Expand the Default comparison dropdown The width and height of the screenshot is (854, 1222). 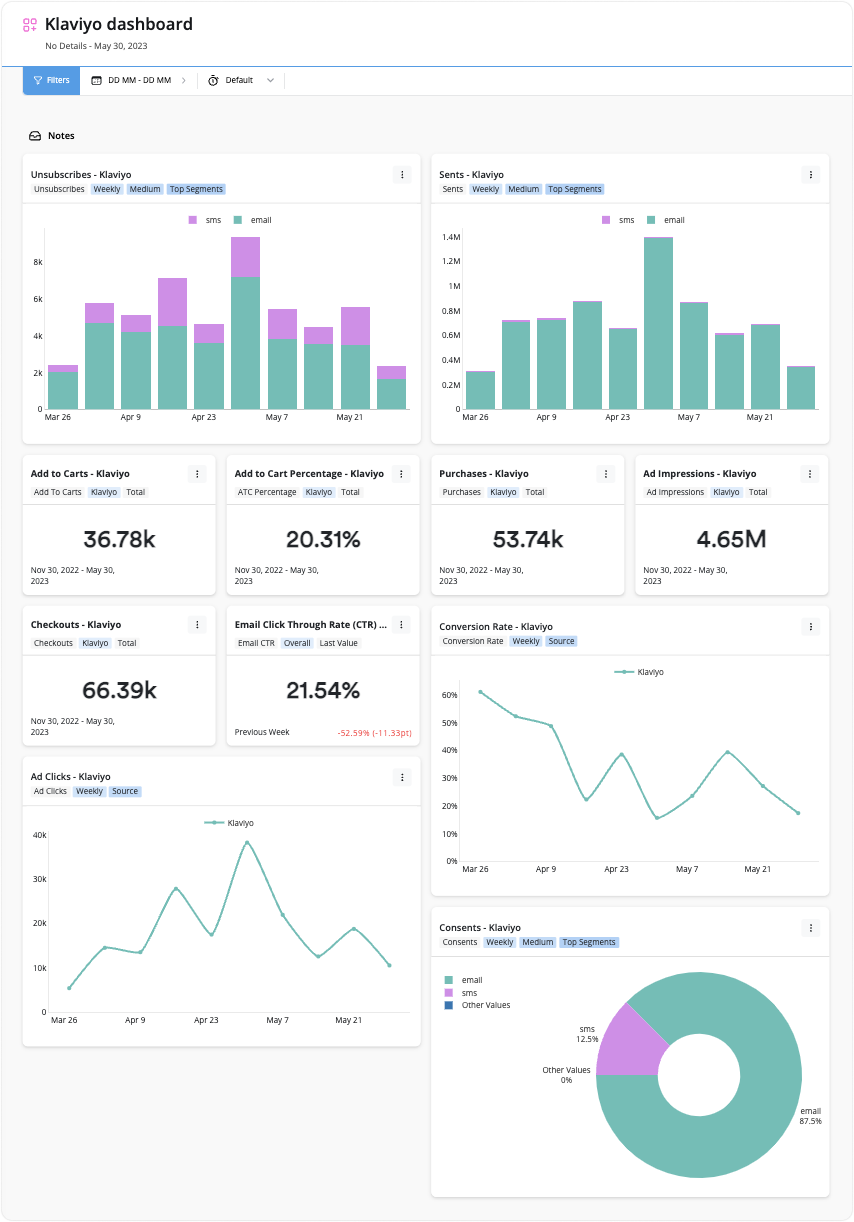[x=241, y=80]
